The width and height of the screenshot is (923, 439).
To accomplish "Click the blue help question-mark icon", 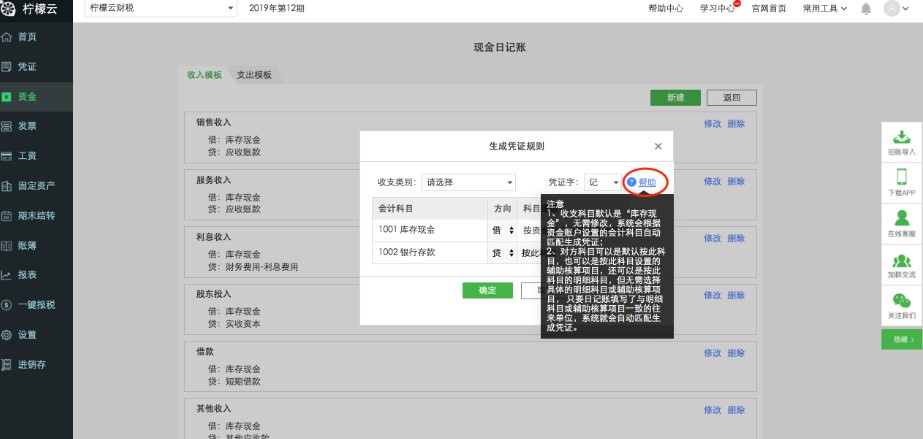I will pyautogui.click(x=632, y=182).
